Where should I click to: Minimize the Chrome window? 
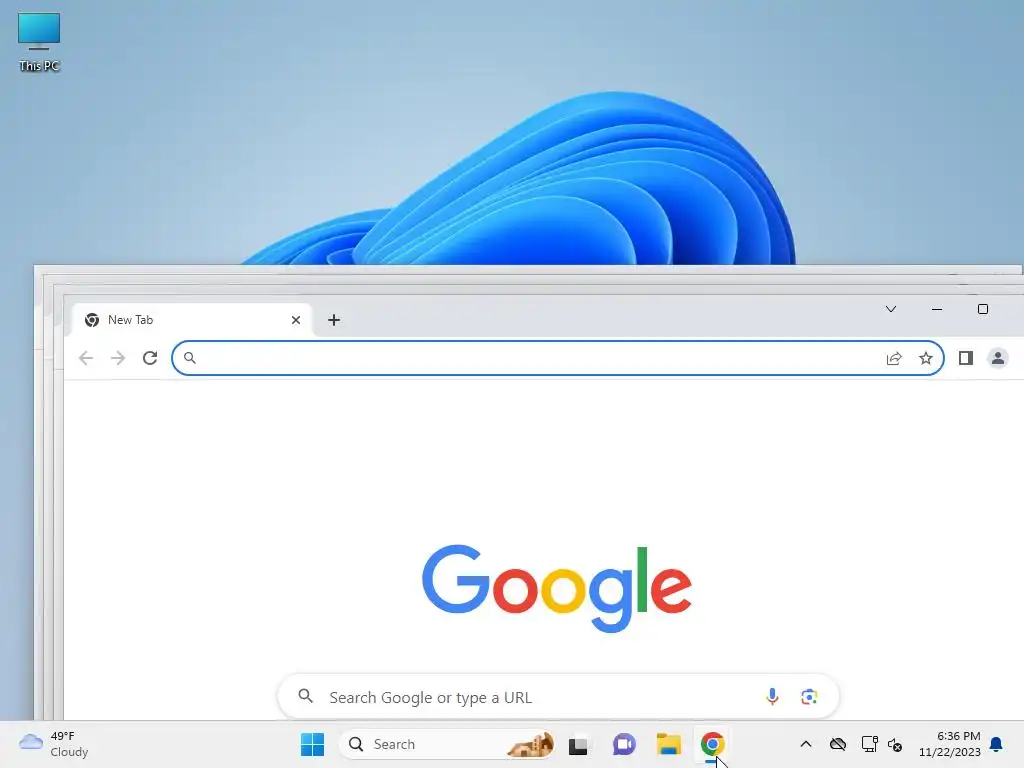coord(936,309)
